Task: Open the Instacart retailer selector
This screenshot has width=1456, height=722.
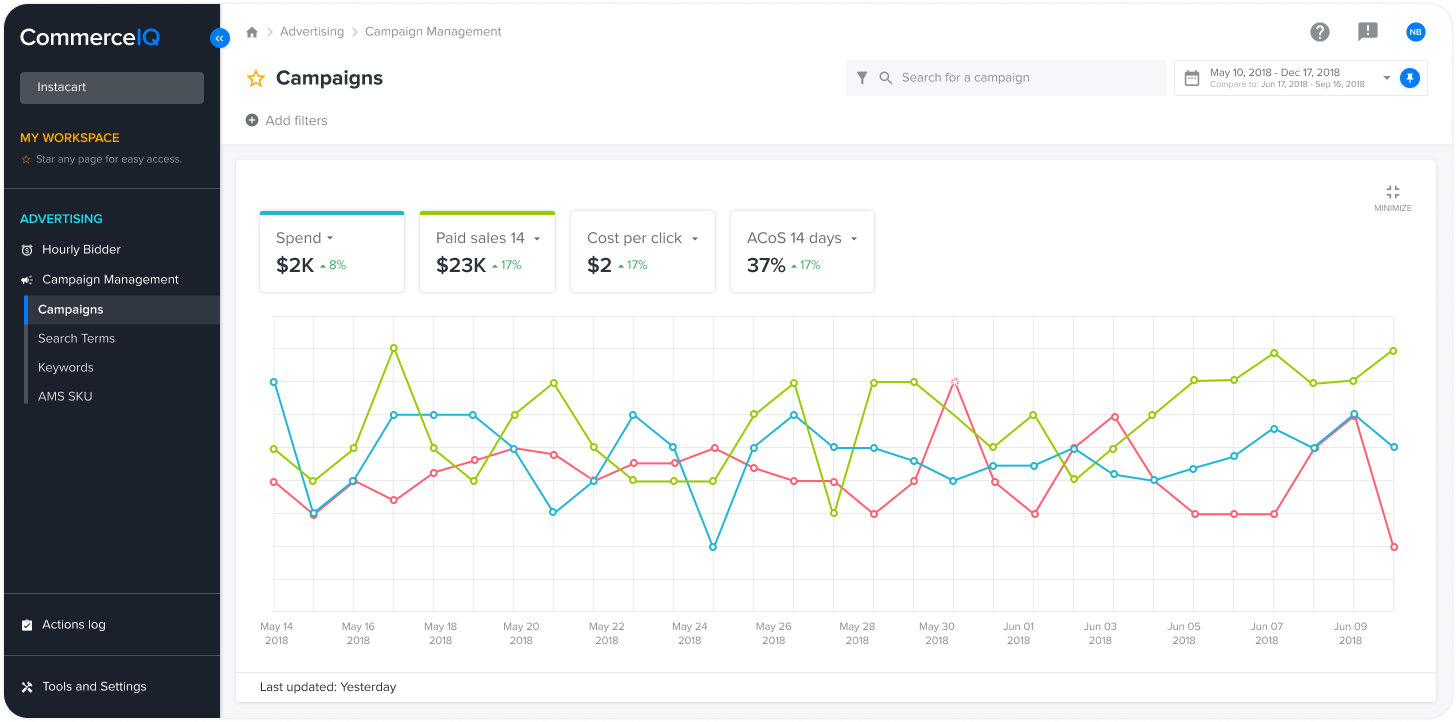Action: (x=112, y=87)
